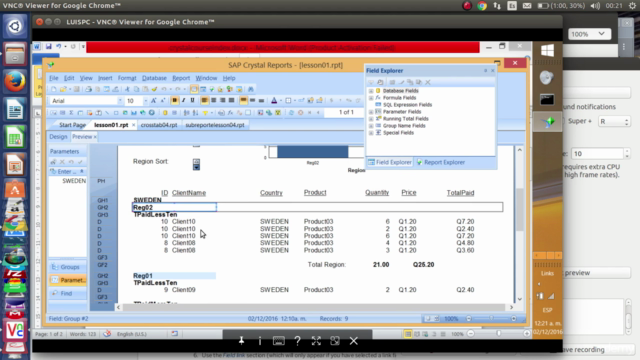The image size is (640, 360).
Task: Click the Cut scissors icon
Action: 127,89
